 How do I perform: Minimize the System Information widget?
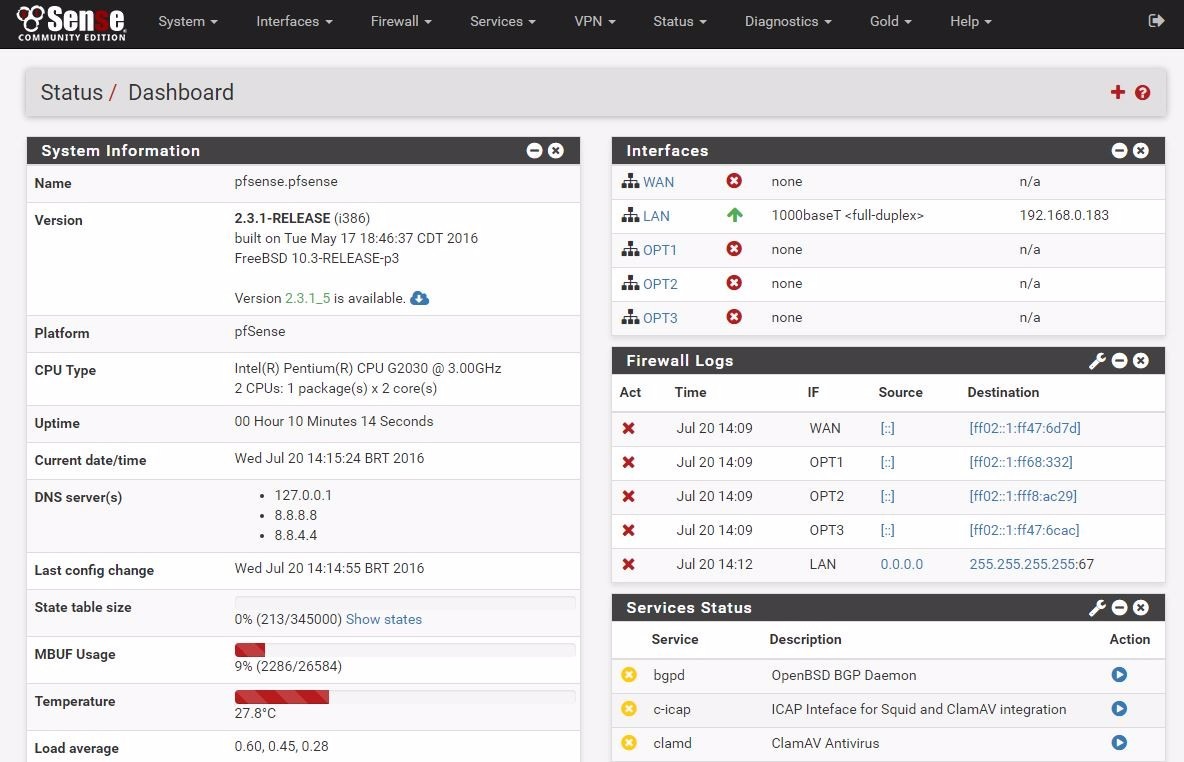535,150
